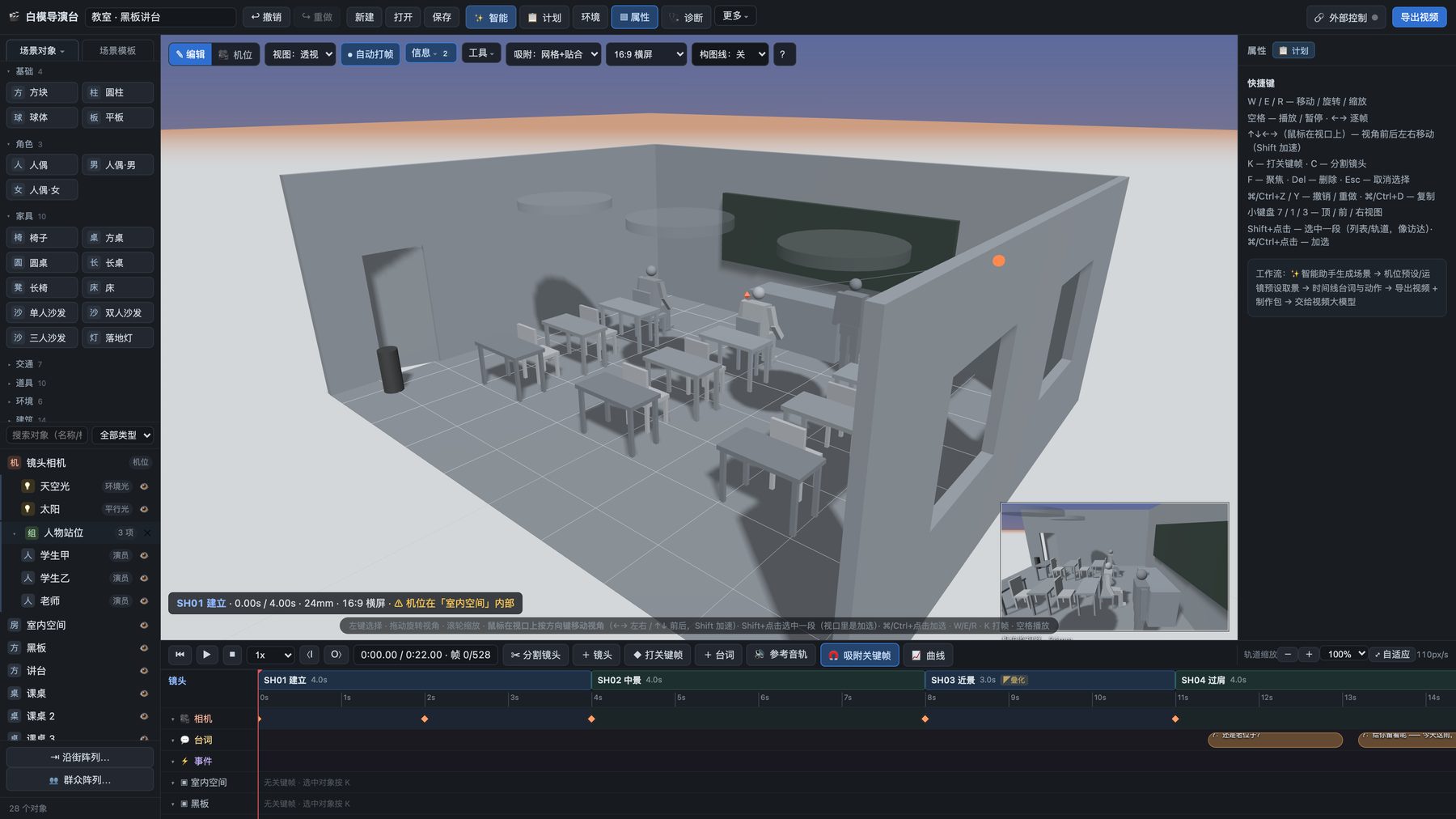Viewport: 1456px width, 819px height.
Task: Open the 曲线 curve editor
Action: (x=929, y=655)
